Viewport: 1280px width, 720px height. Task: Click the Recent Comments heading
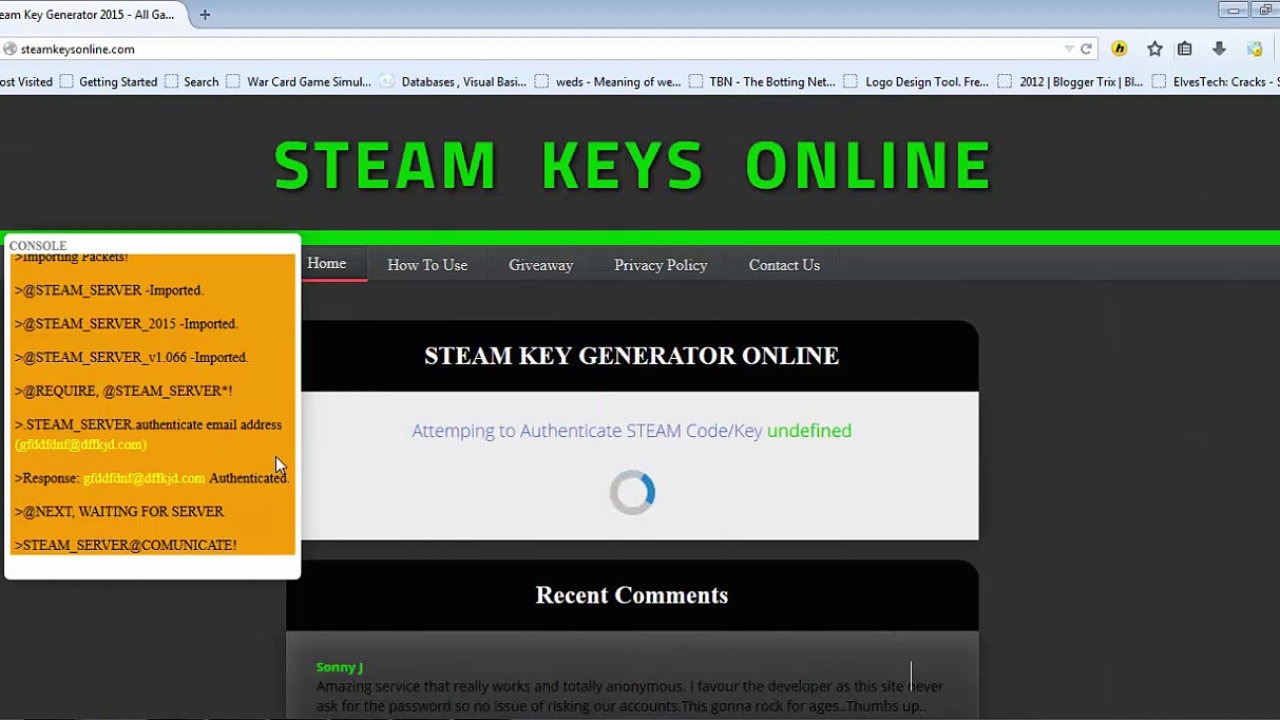pyautogui.click(x=632, y=595)
